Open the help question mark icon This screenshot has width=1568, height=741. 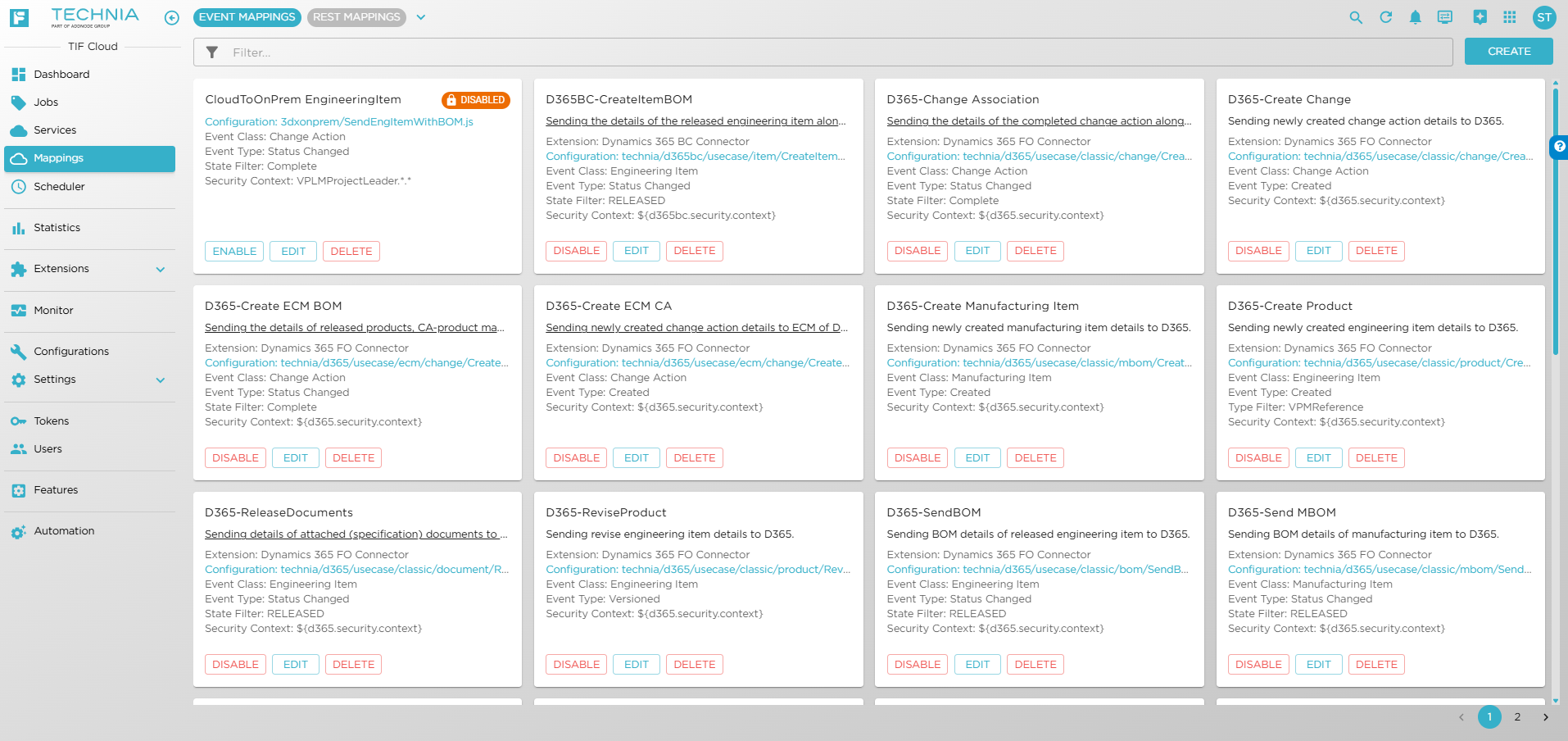pyautogui.click(x=1559, y=147)
